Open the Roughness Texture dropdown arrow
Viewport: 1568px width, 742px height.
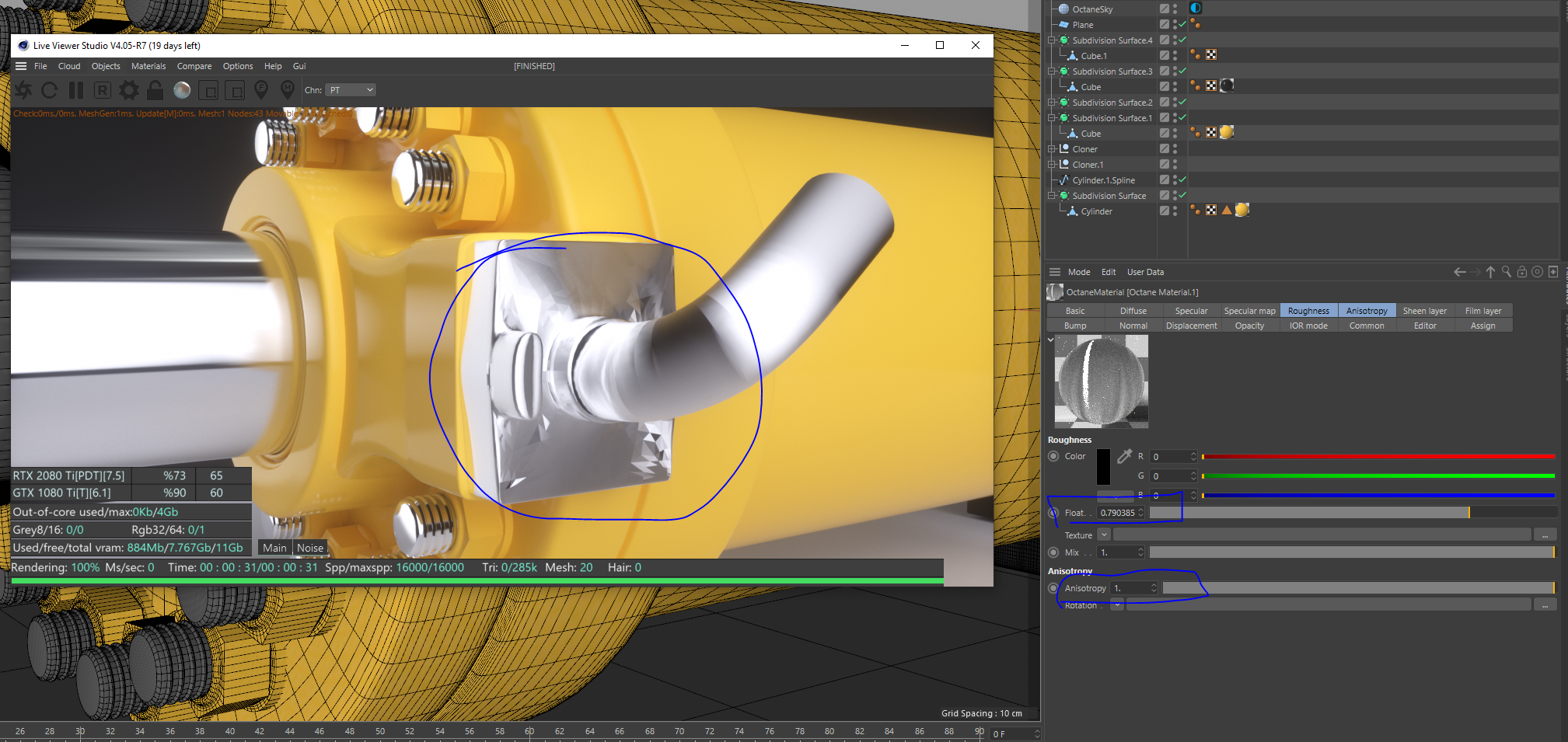(x=1103, y=535)
